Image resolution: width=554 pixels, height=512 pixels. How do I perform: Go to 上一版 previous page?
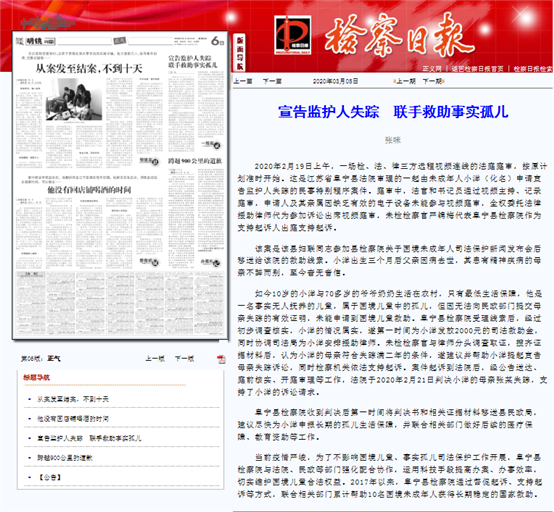pos(155,359)
